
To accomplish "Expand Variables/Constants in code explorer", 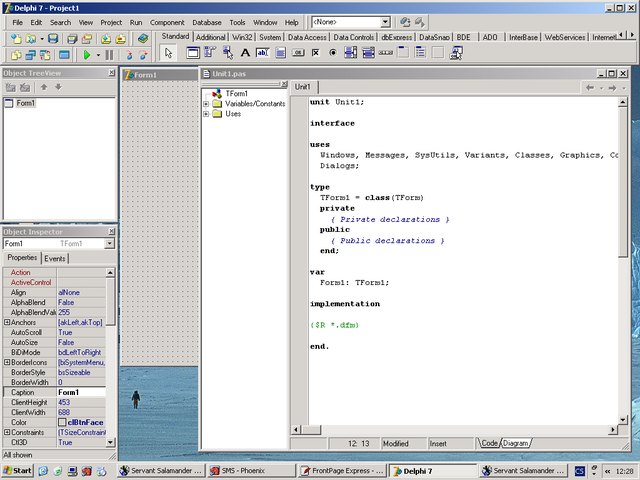I will coord(206,104).
